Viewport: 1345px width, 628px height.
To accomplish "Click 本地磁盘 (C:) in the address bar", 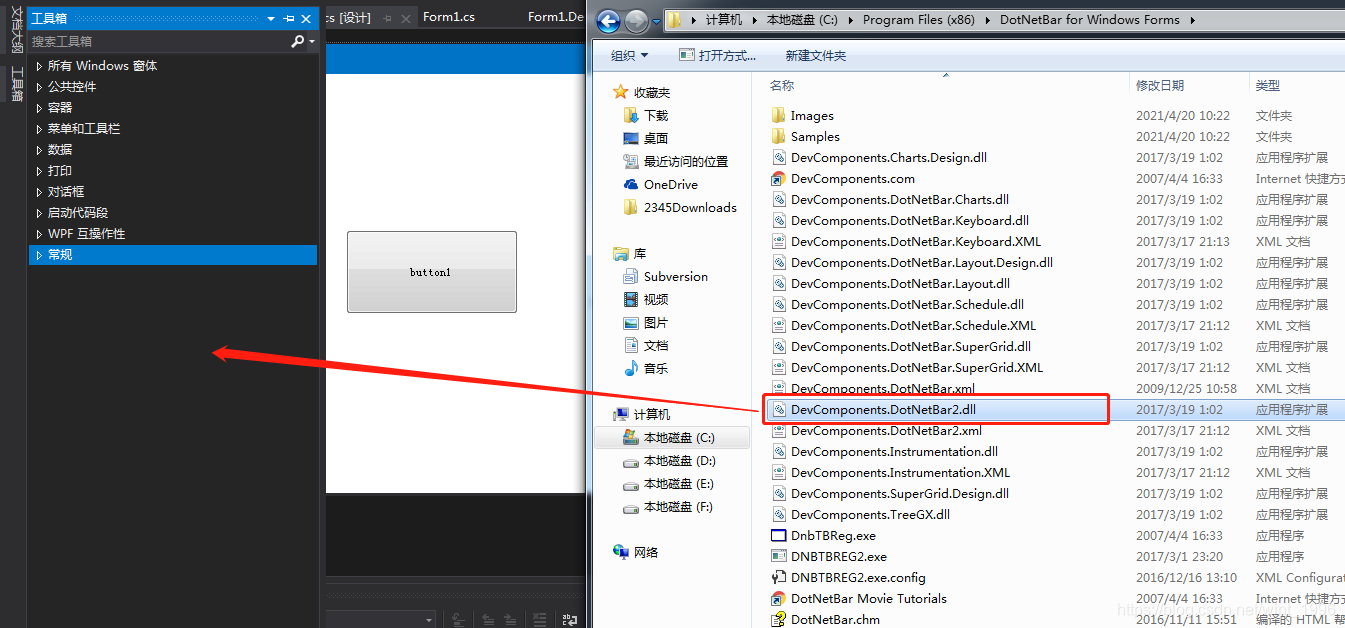I will 802,20.
